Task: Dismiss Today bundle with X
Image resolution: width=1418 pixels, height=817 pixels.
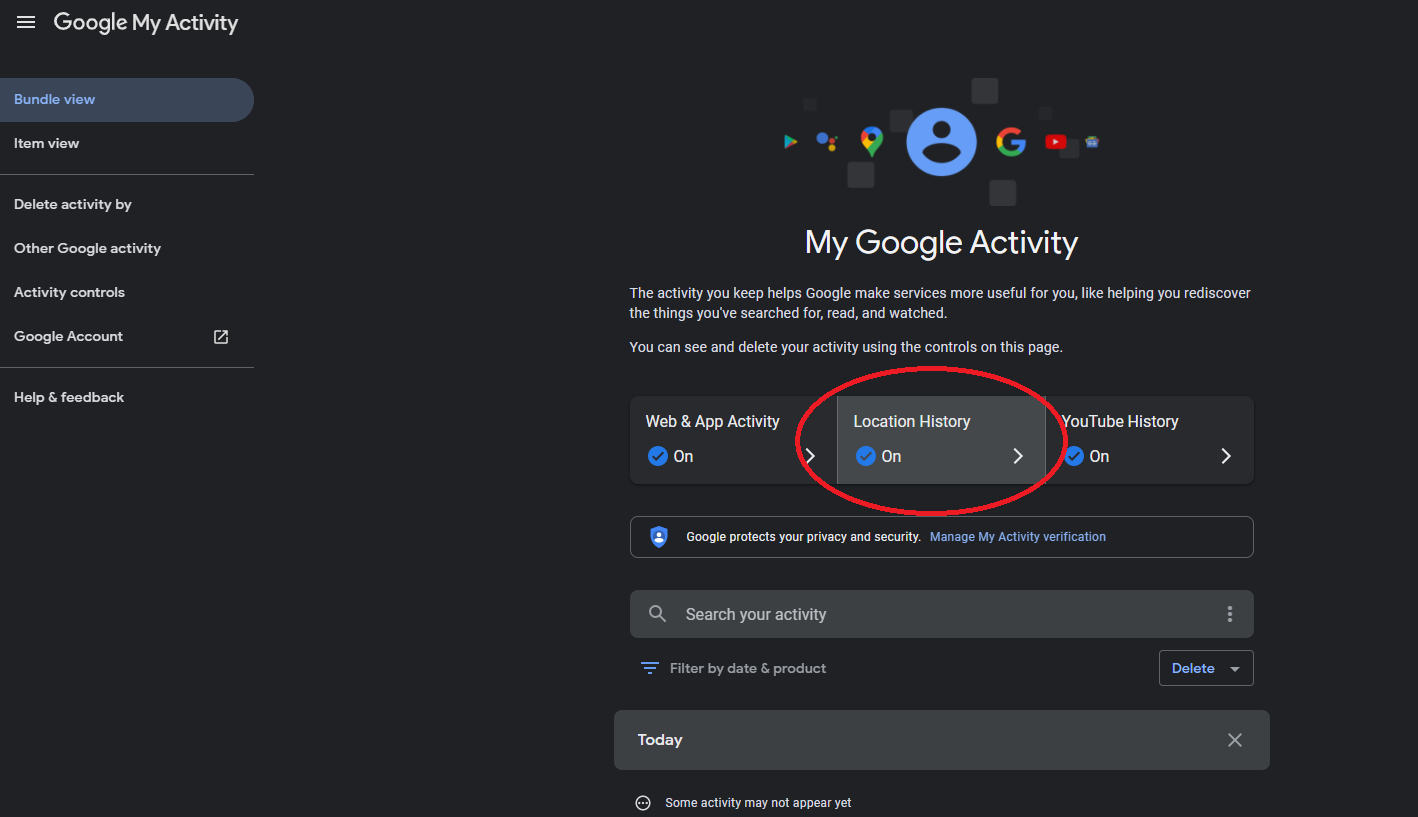Action: [x=1235, y=740]
